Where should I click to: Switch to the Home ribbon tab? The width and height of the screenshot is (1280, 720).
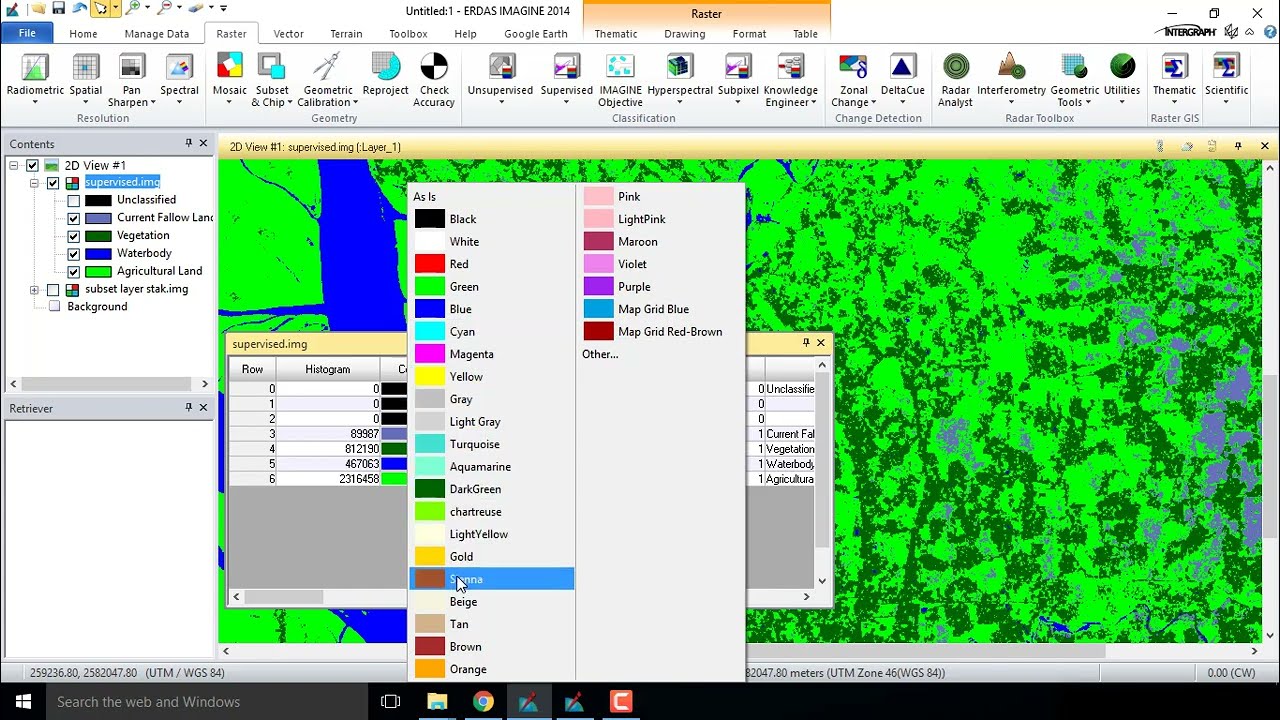click(83, 34)
